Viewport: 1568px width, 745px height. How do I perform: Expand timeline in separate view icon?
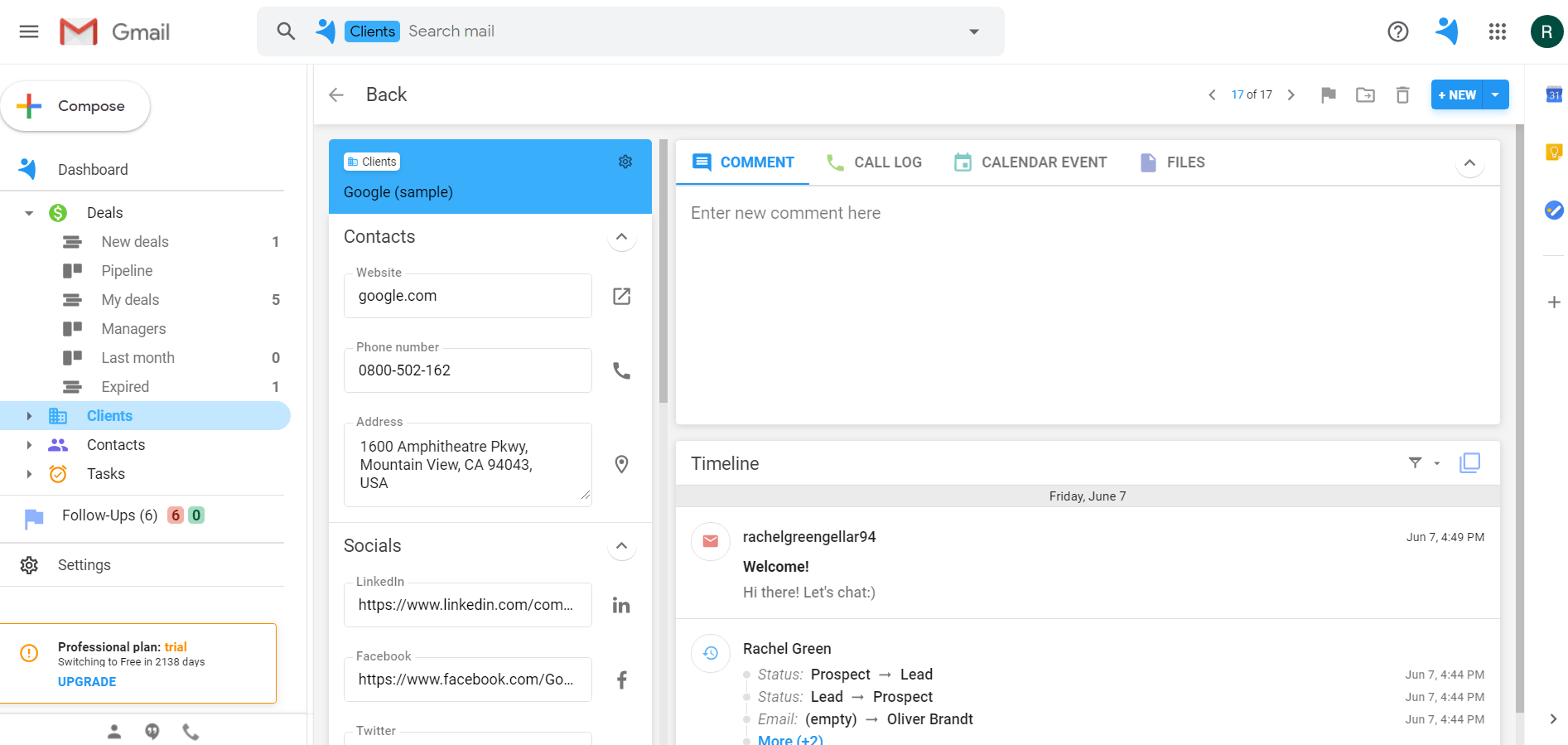pyautogui.click(x=1469, y=462)
